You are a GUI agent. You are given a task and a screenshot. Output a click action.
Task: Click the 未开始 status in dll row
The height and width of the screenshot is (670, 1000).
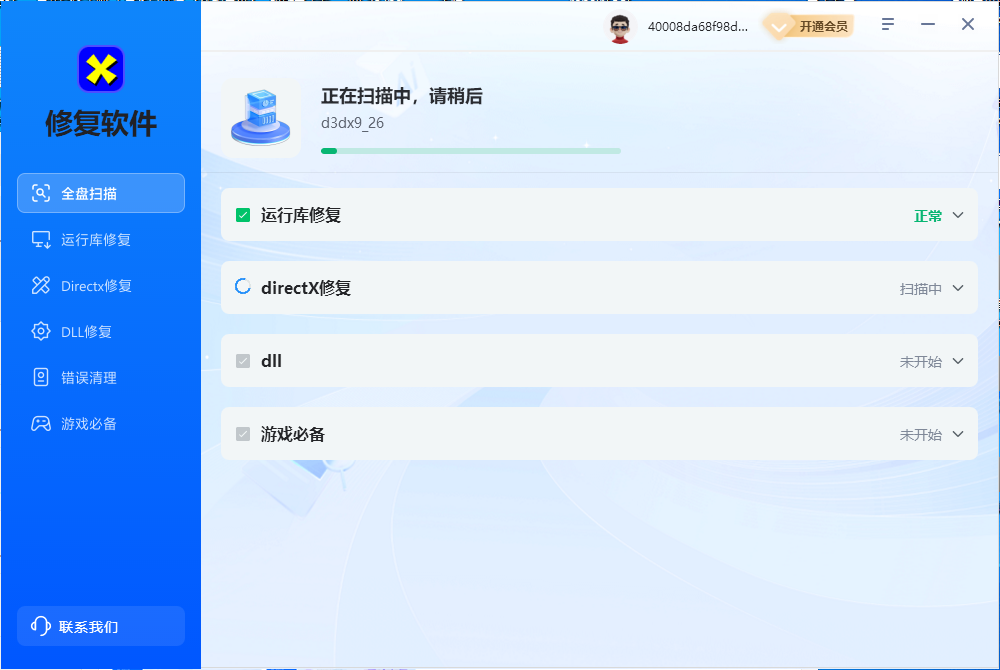tap(920, 361)
